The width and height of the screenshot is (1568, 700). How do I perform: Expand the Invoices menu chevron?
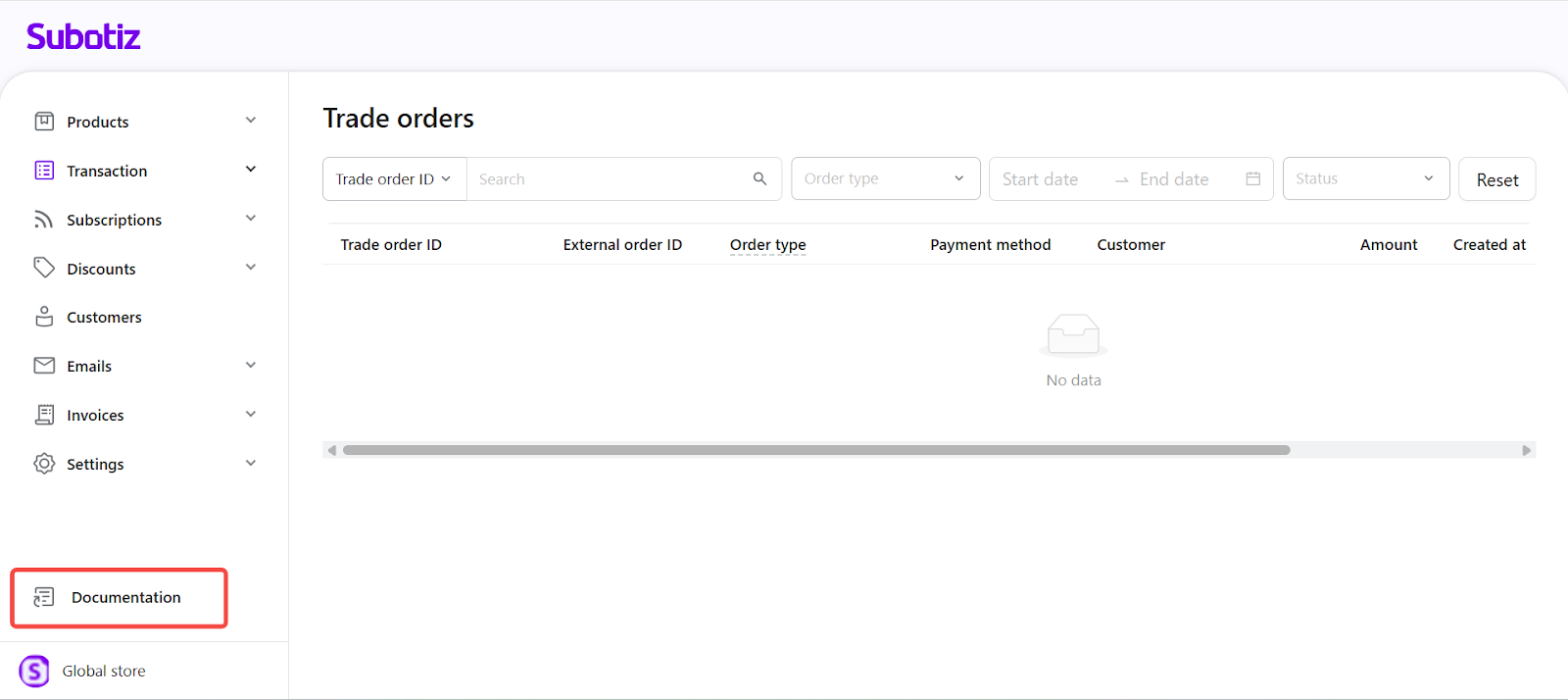click(x=251, y=415)
